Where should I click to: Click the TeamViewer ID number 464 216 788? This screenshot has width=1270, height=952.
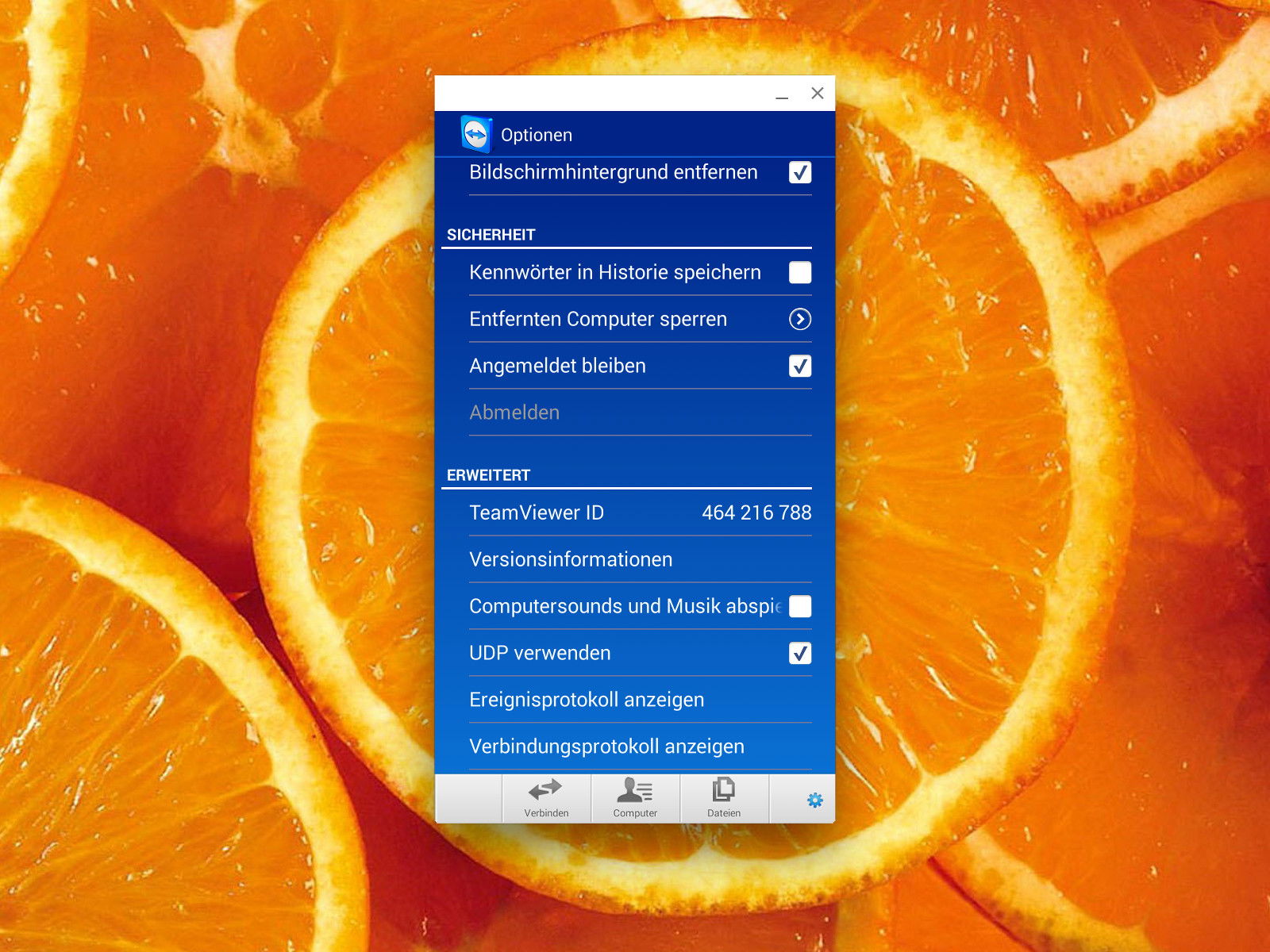[x=756, y=512]
